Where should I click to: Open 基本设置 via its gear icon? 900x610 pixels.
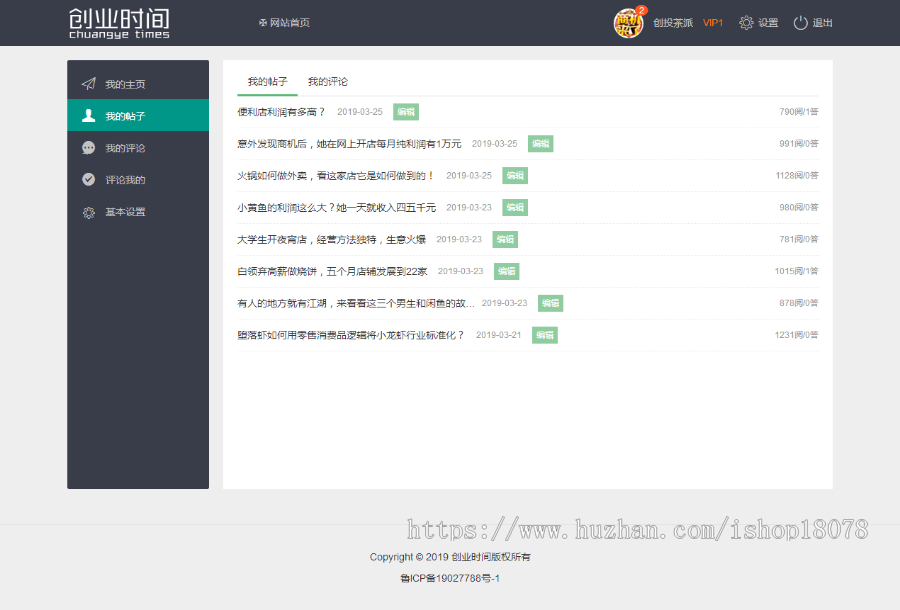(x=90, y=212)
